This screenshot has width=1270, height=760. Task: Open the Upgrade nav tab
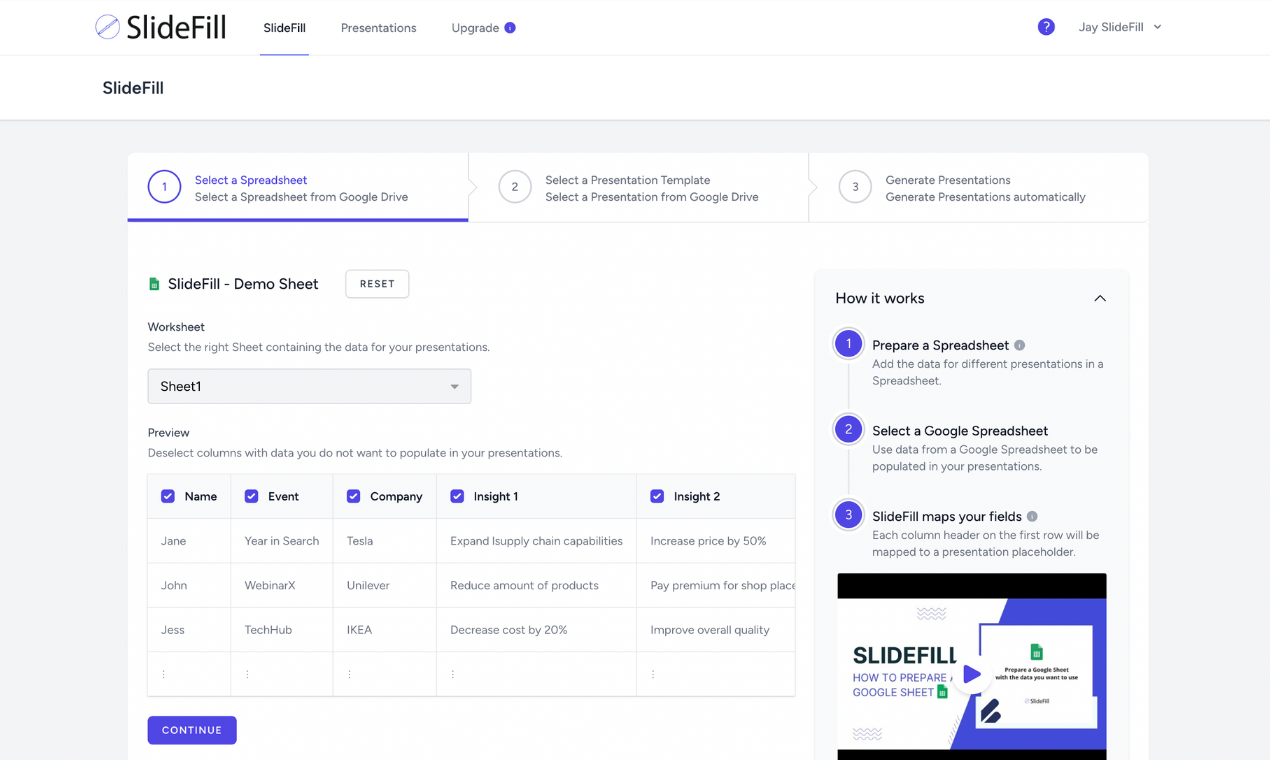tap(475, 28)
